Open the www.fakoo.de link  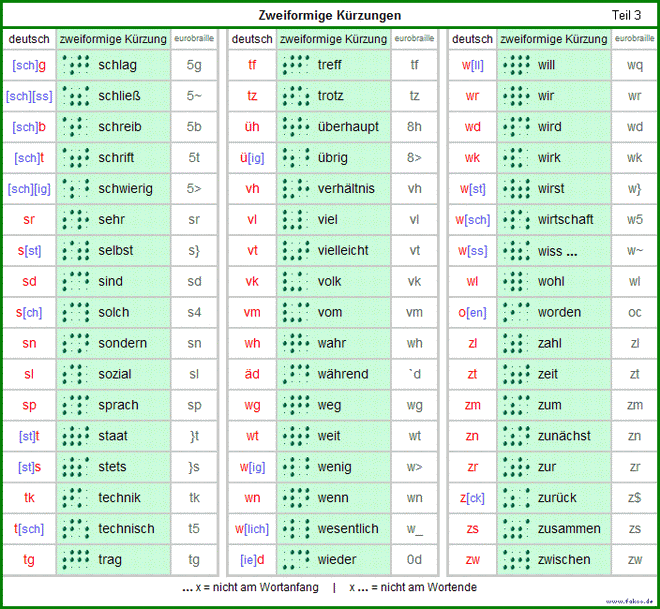tap(630, 601)
